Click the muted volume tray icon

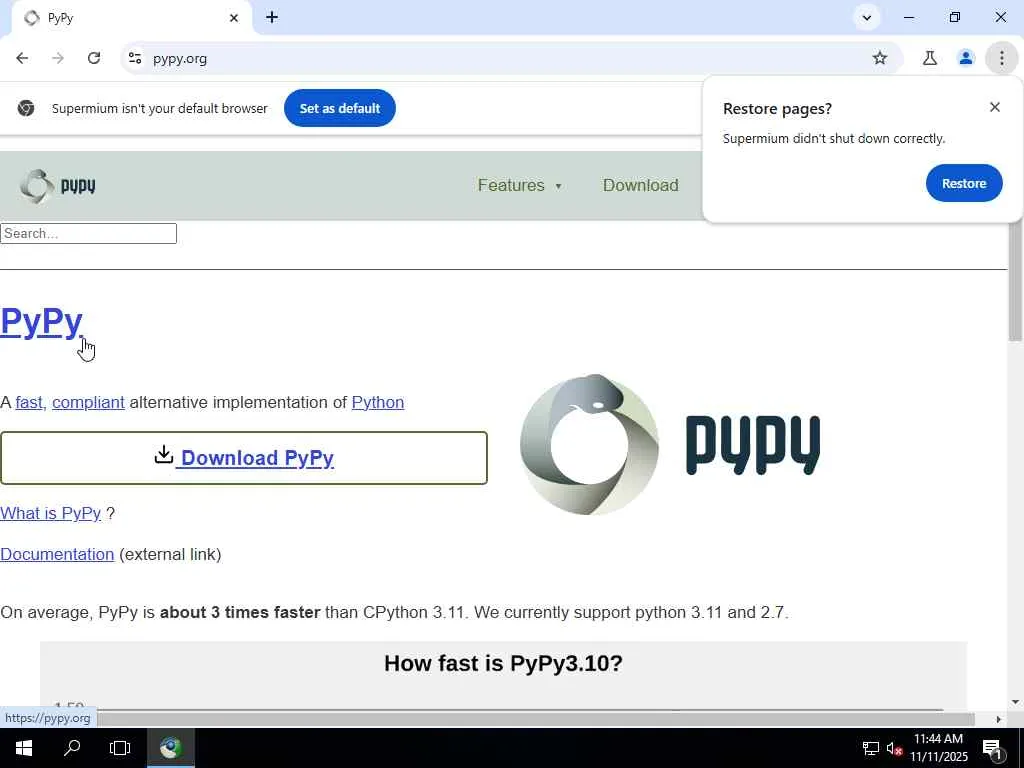pos(895,748)
